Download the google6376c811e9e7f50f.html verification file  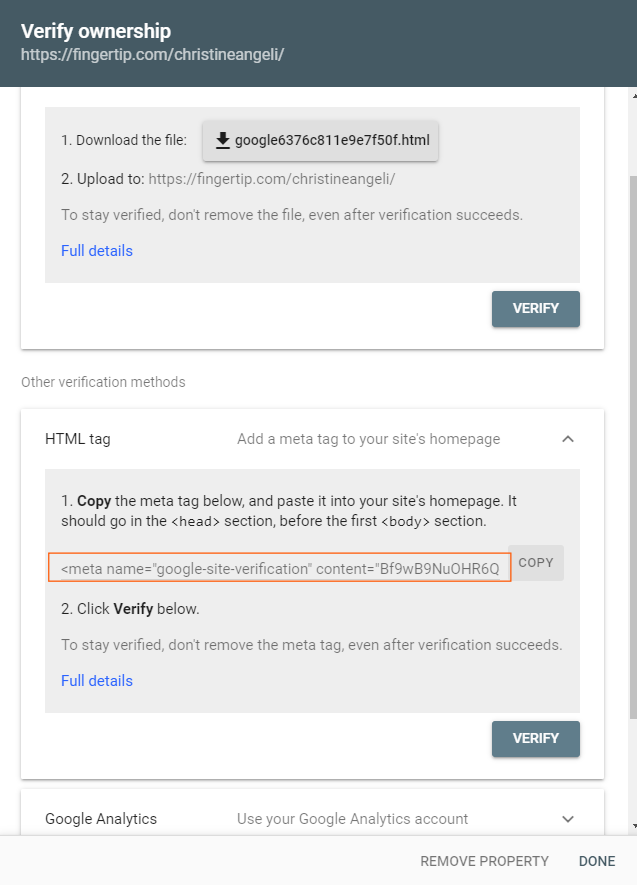(320, 141)
